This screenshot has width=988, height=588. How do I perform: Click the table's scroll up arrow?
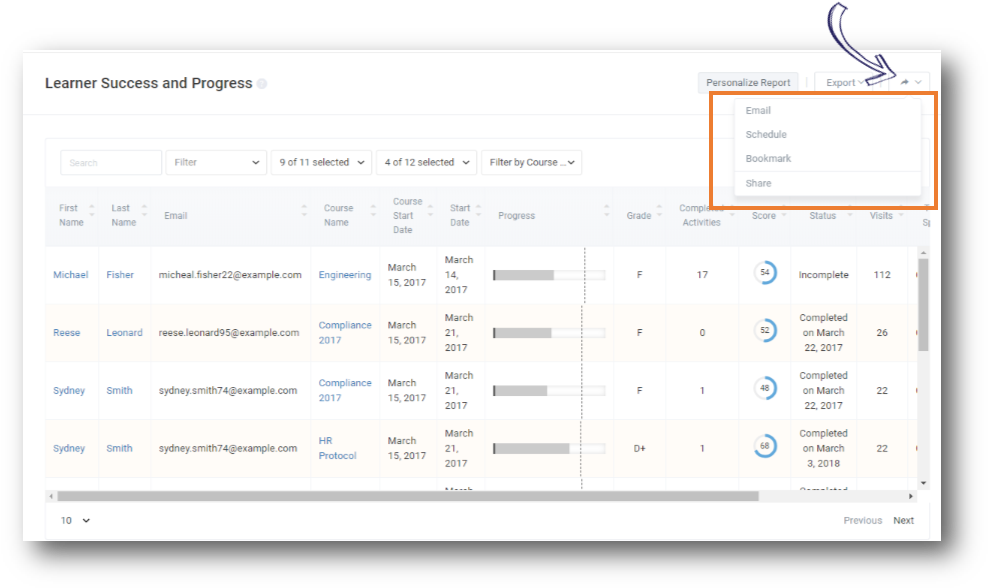point(923,253)
